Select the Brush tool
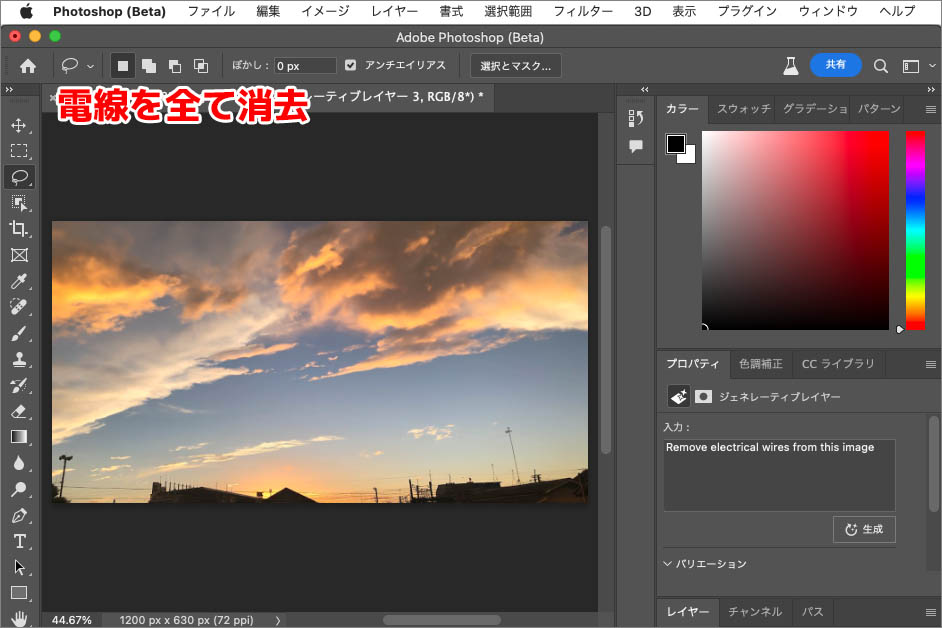942x628 pixels. click(19, 334)
